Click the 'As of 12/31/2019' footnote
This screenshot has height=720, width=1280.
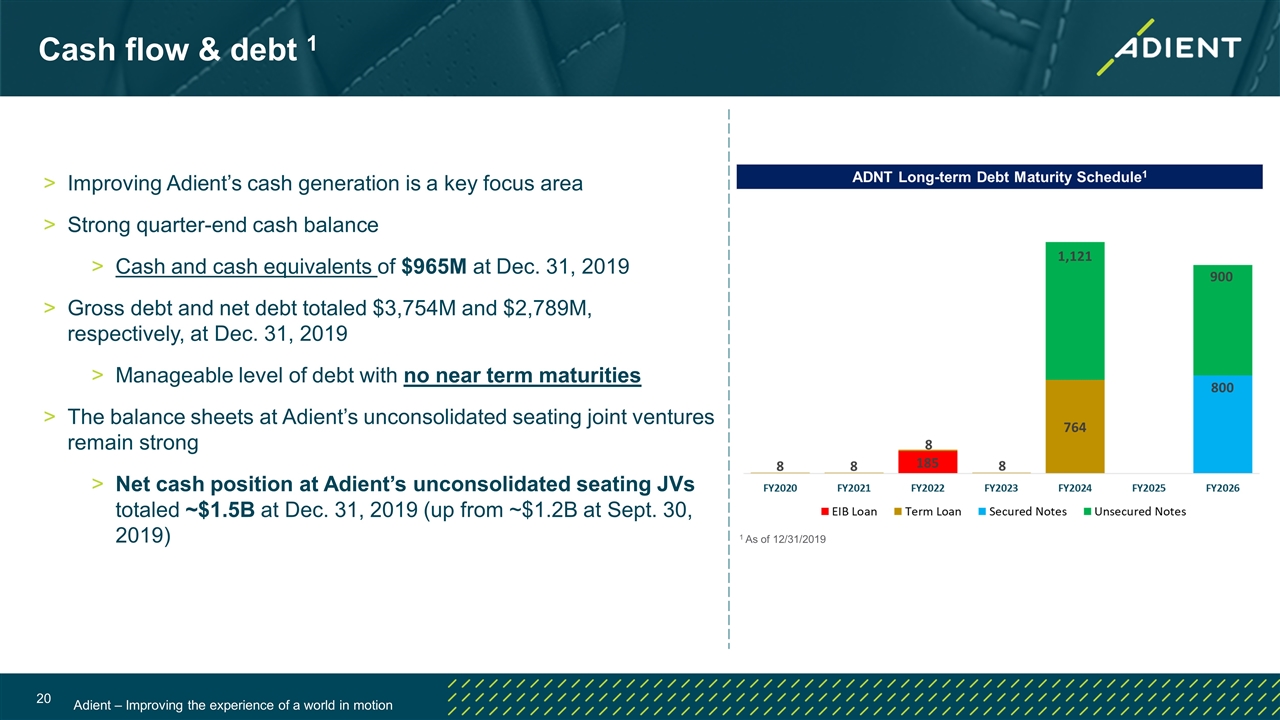(x=783, y=540)
